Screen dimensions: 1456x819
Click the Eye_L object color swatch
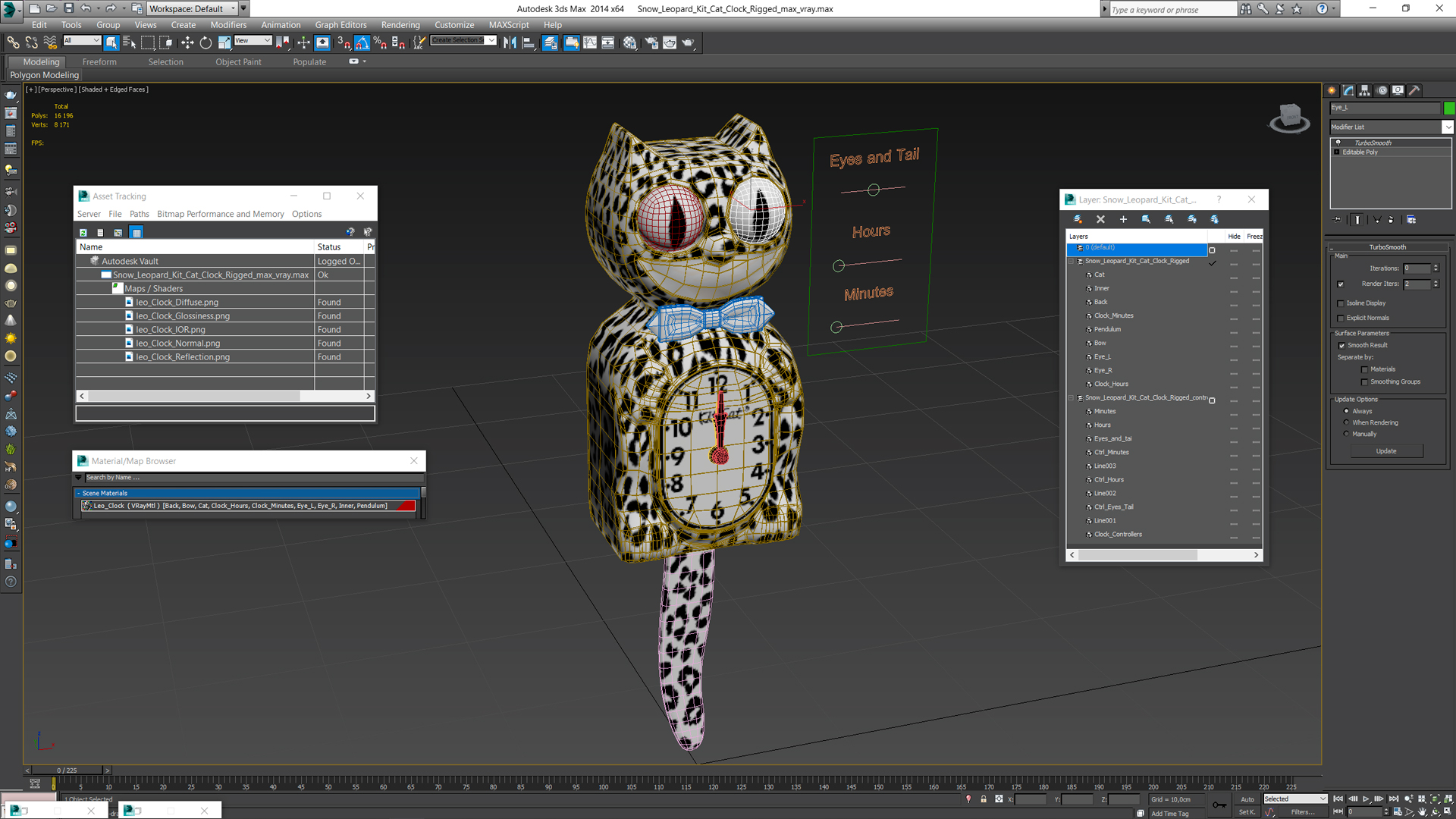click(1449, 108)
